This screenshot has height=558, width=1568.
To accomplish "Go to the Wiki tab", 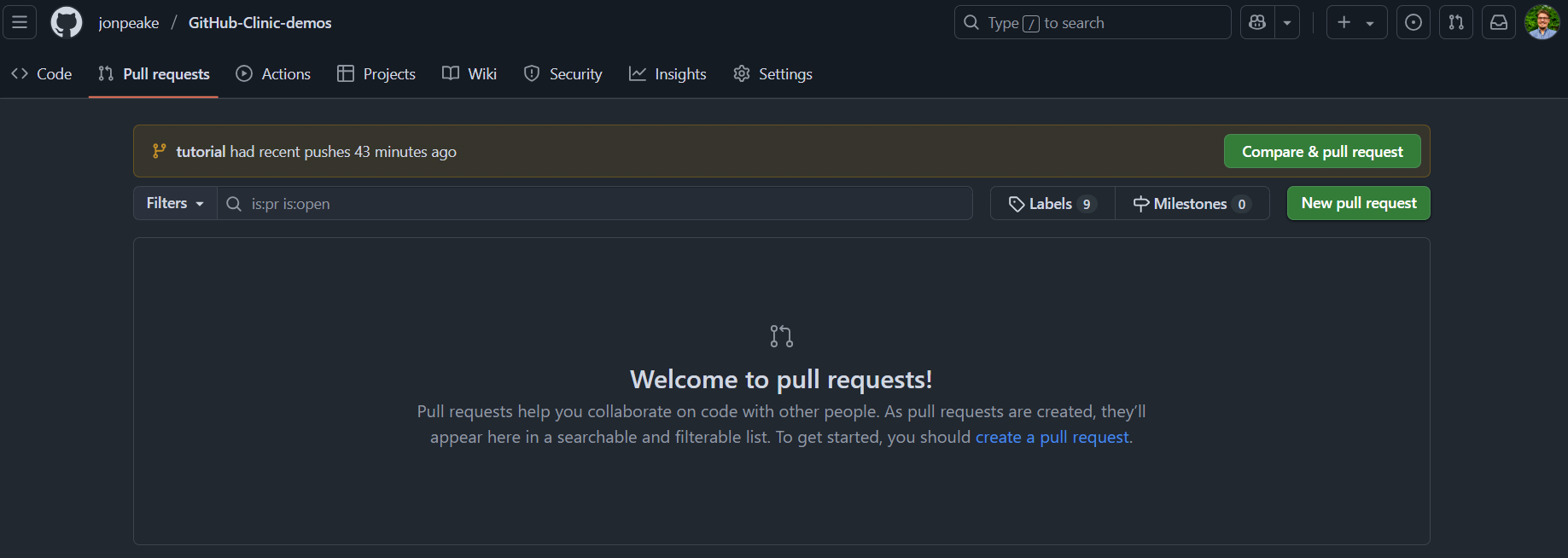I will 469,74.
